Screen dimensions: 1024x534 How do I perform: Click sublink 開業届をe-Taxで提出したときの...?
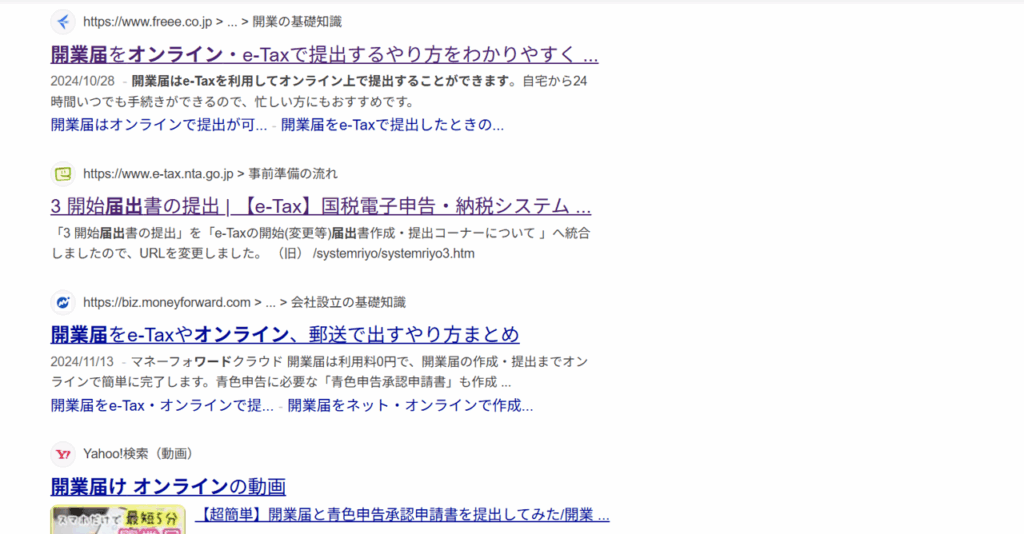[x=392, y=125]
